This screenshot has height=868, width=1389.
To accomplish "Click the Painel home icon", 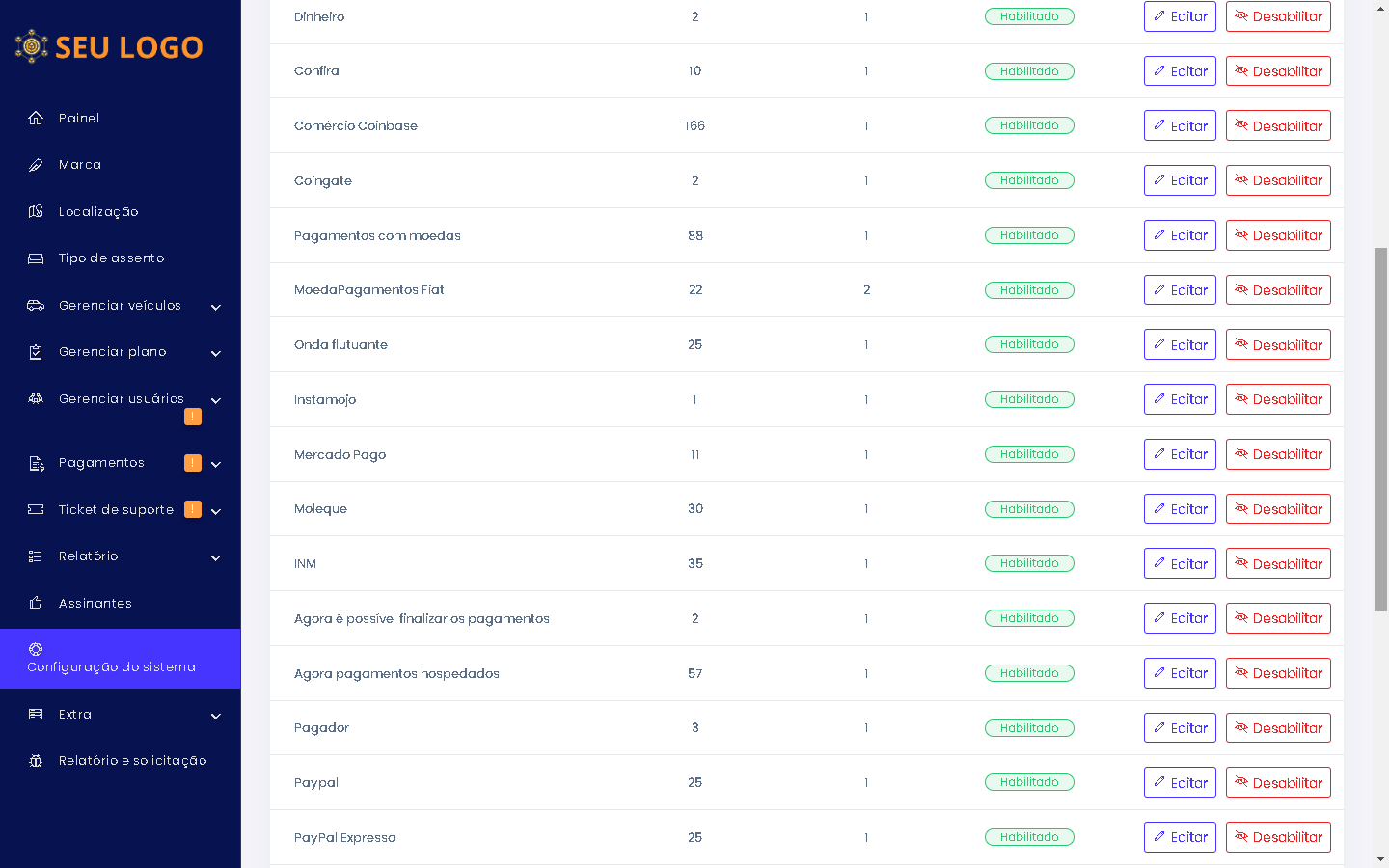I will 36,118.
